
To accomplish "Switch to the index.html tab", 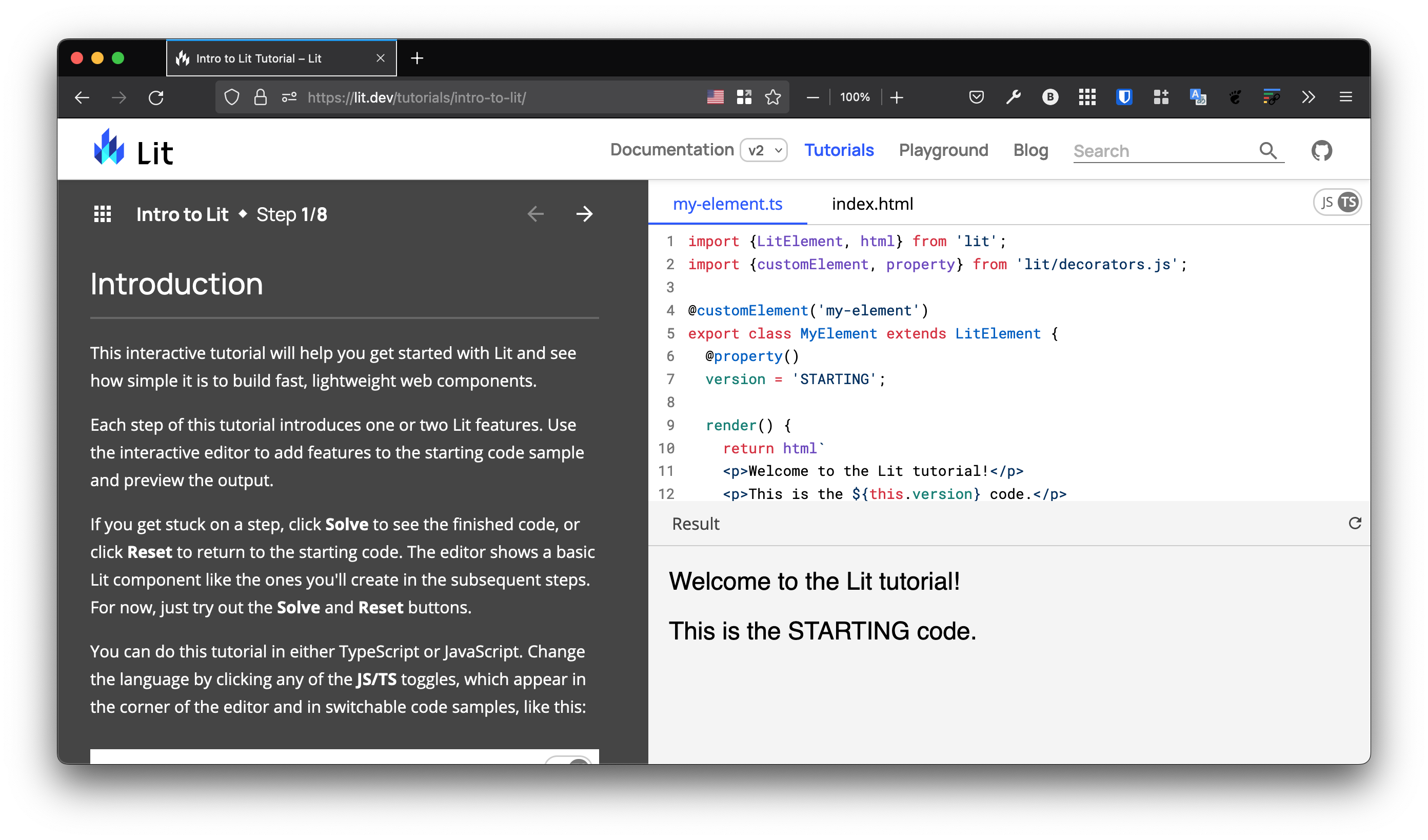I will (872, 204).
